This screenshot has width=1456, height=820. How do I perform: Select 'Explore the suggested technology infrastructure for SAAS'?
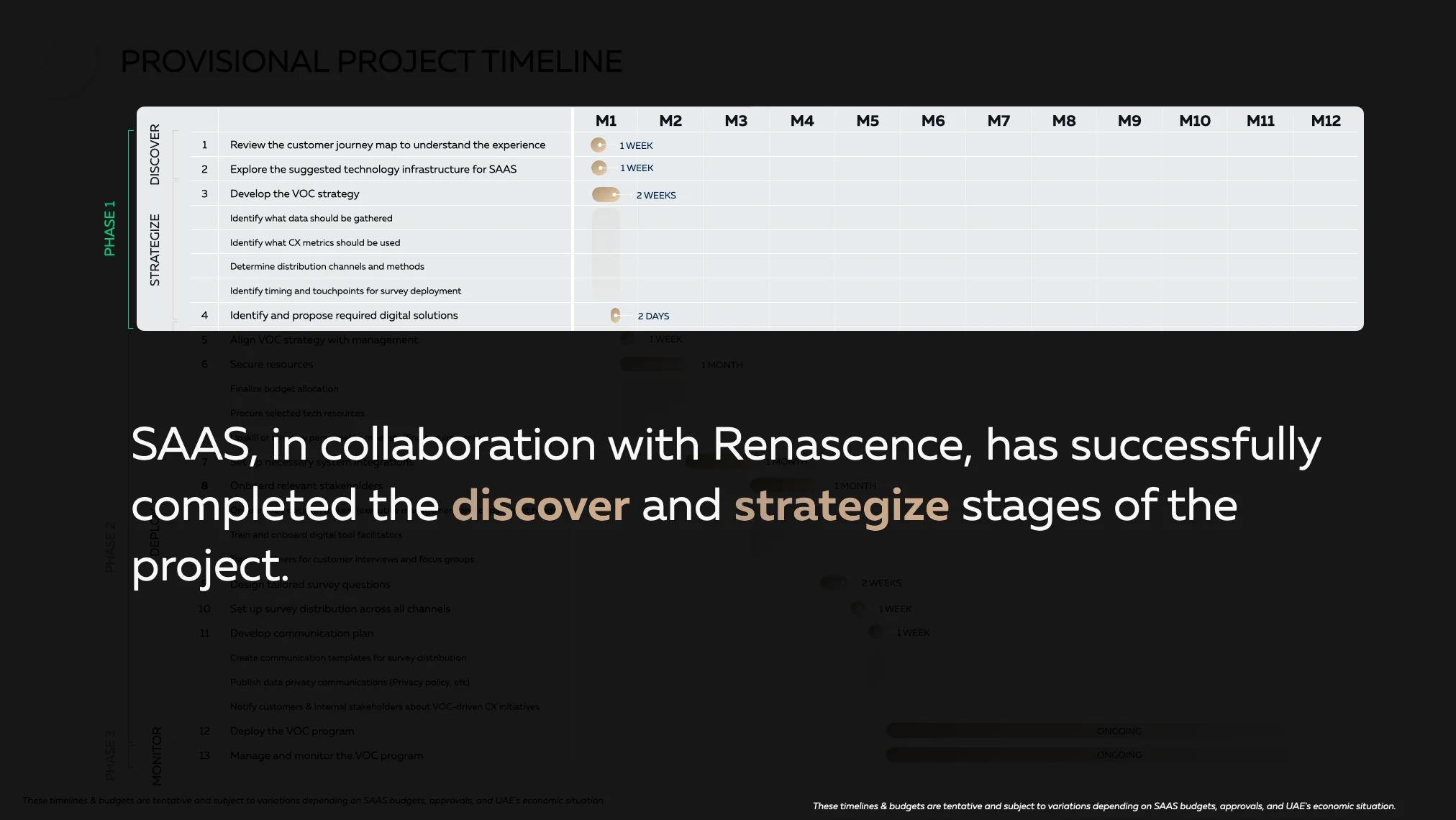click(373, 169)
